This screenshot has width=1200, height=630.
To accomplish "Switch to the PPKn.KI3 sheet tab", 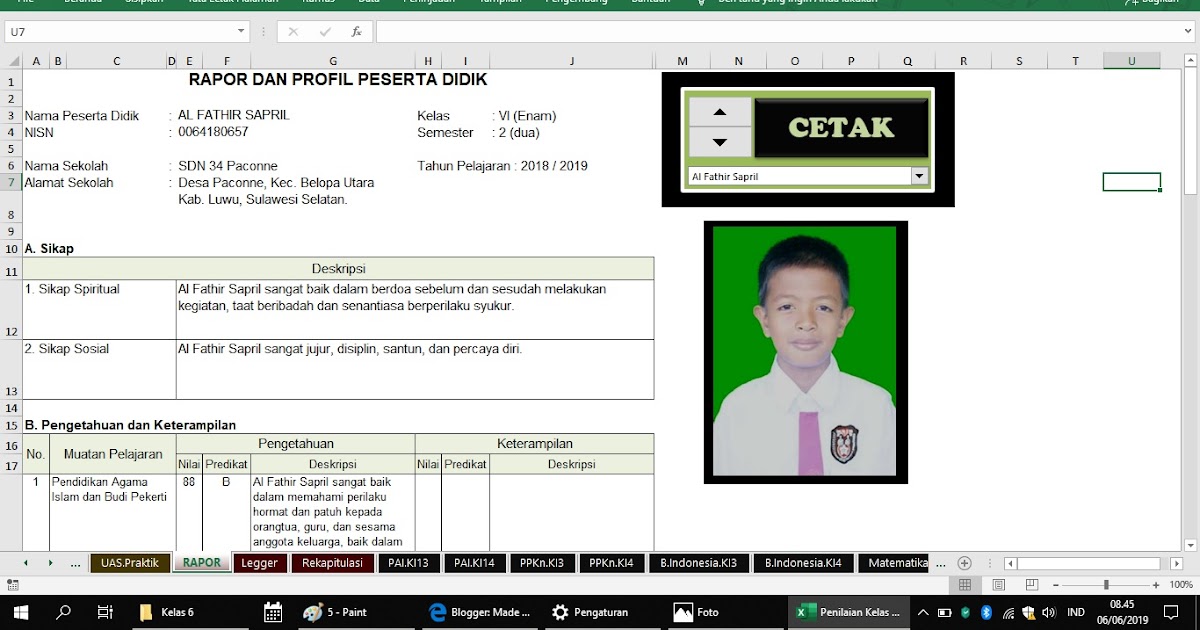I will coord(541,563).
